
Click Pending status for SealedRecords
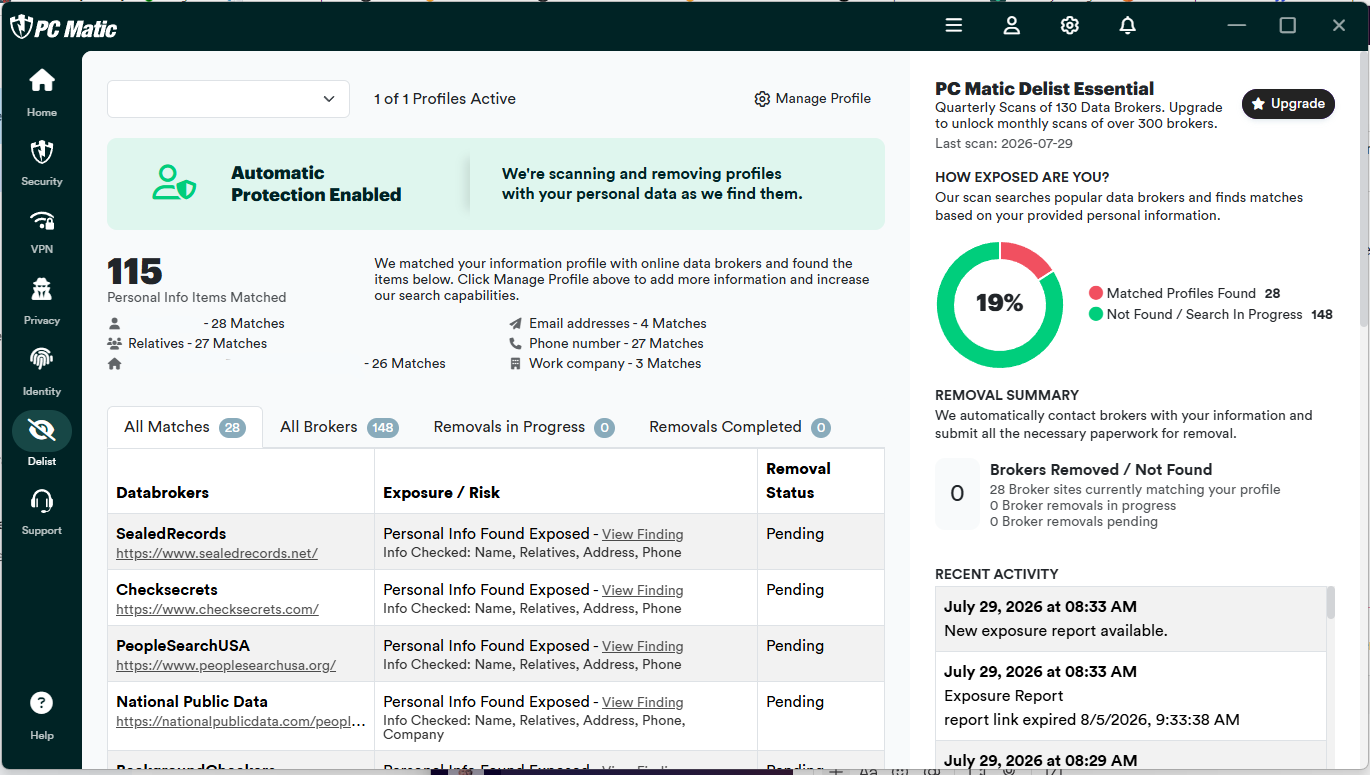[795, 534]
